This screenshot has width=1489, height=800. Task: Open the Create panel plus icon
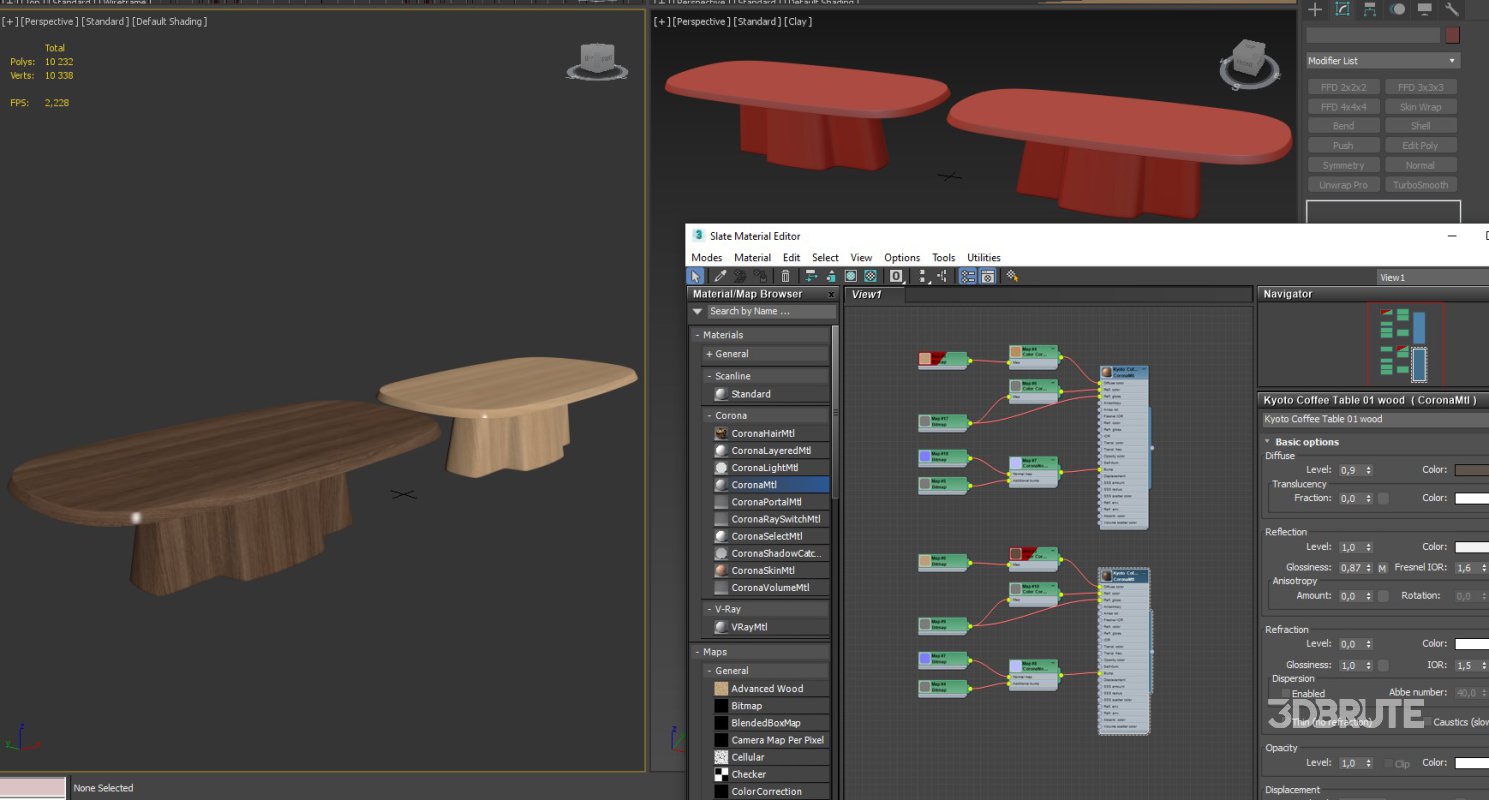coord(1315,9)
